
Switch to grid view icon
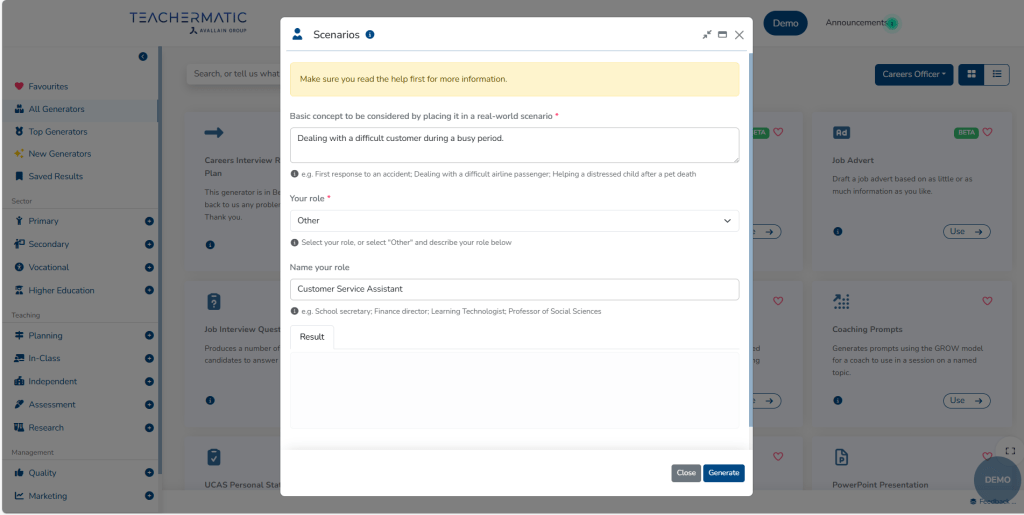click(x=971, y=74)
